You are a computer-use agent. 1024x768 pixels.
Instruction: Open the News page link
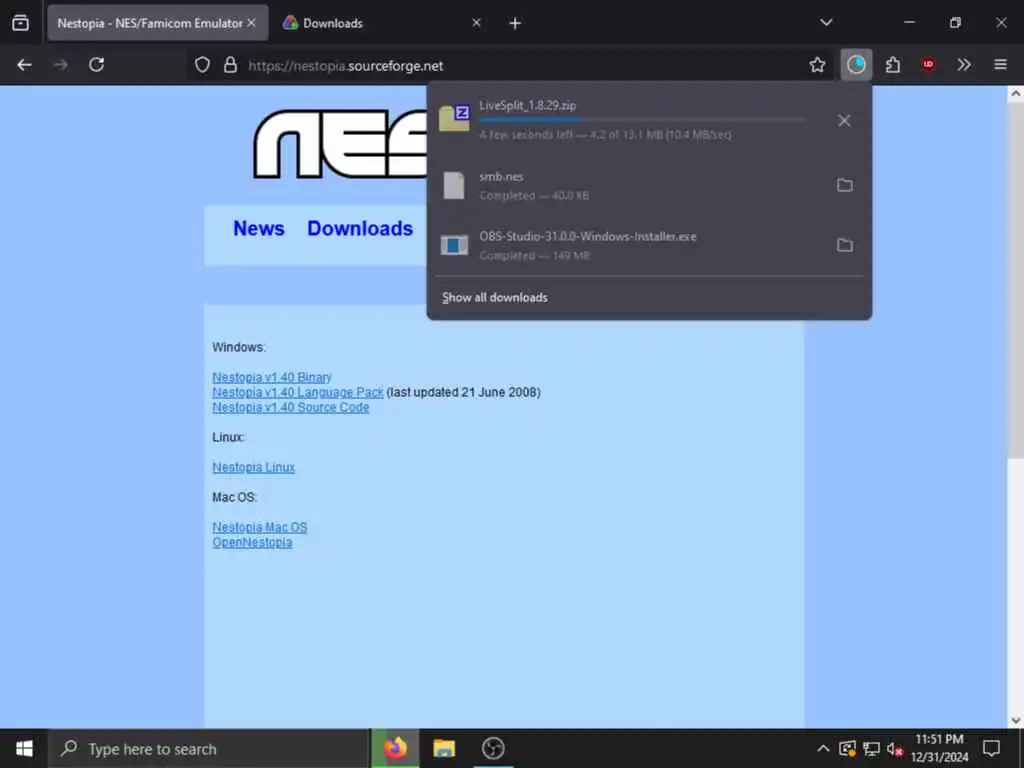click(259, 229)
